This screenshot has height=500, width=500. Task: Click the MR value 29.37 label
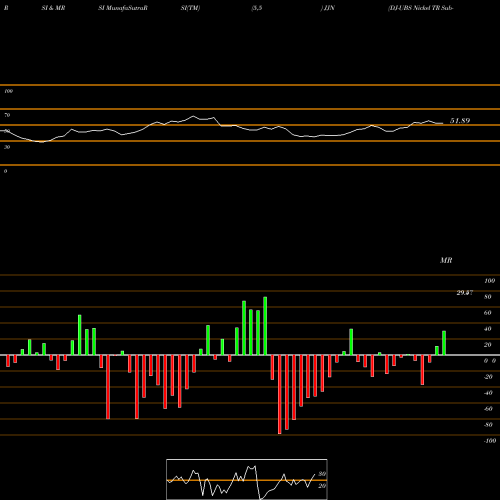coord(465,293)
